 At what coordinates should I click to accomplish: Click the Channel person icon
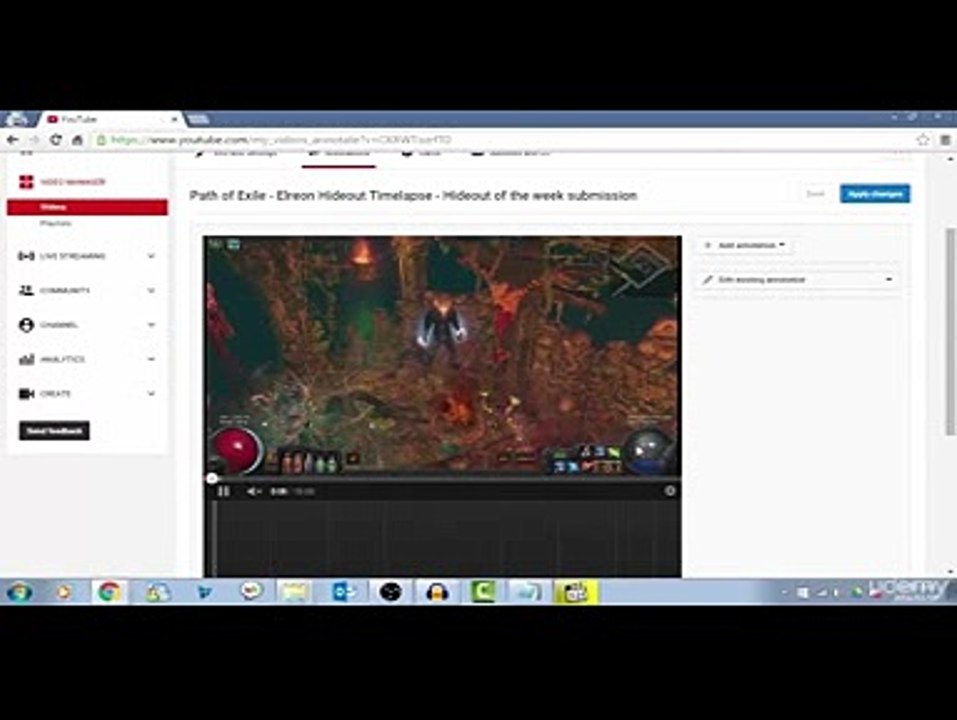[26, 325]
